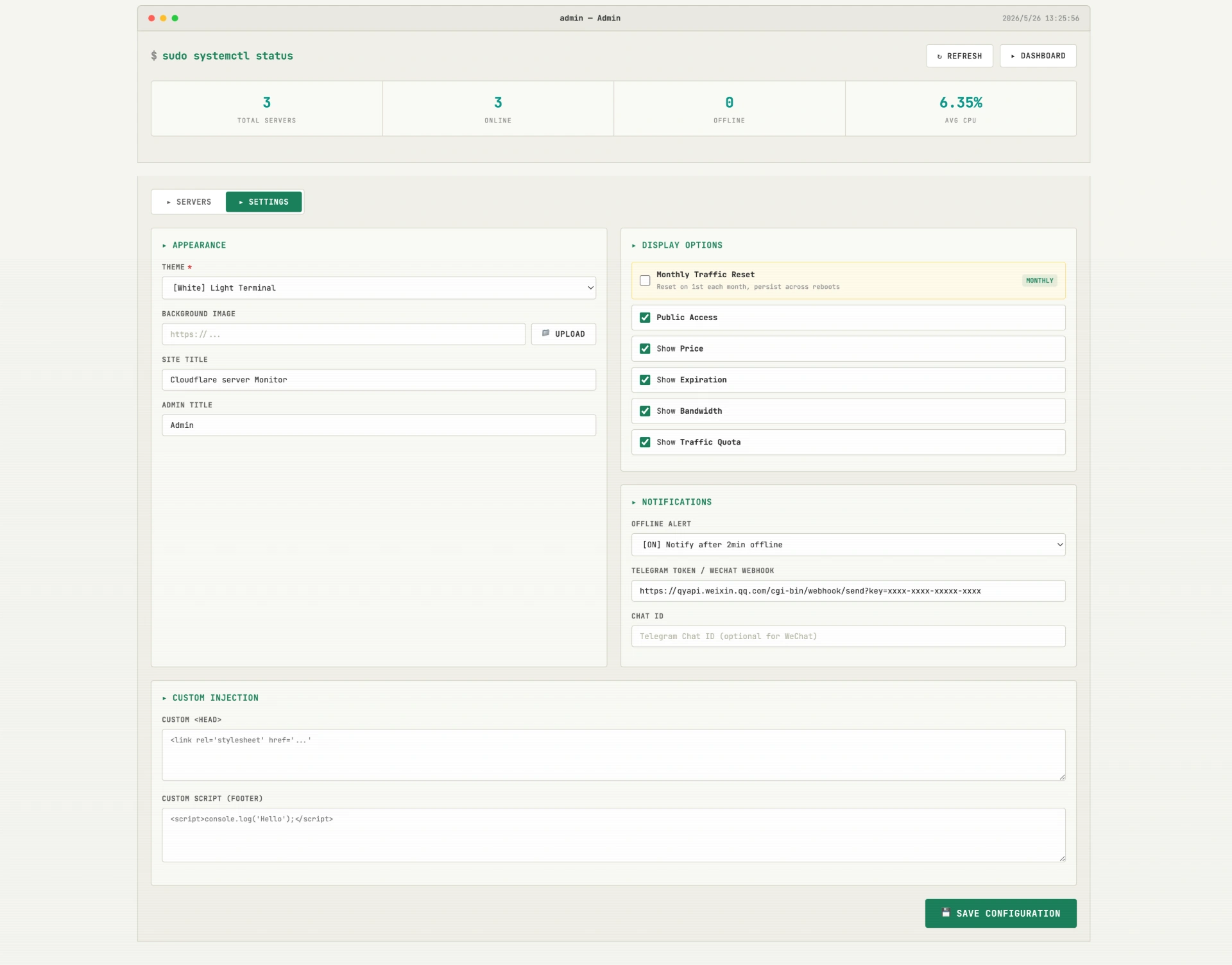1232x965 pixels.
Task: Switch to the Servers tab
Action: point(189,202)
